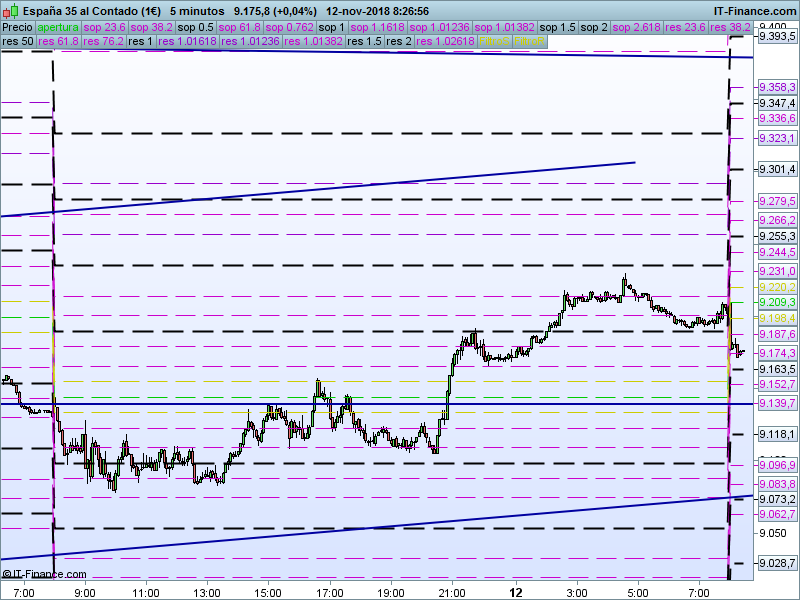
Task: Click the 13:00 time axis label
Action: tap(207, 593)
